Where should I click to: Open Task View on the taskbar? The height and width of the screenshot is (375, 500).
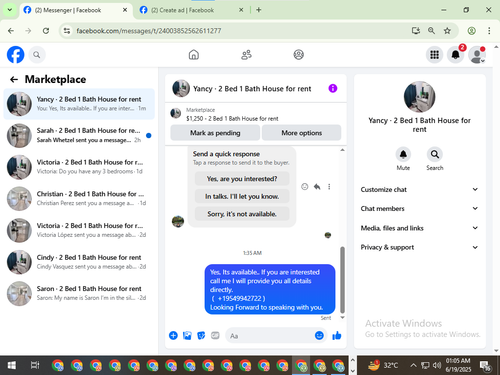(35, 365)
